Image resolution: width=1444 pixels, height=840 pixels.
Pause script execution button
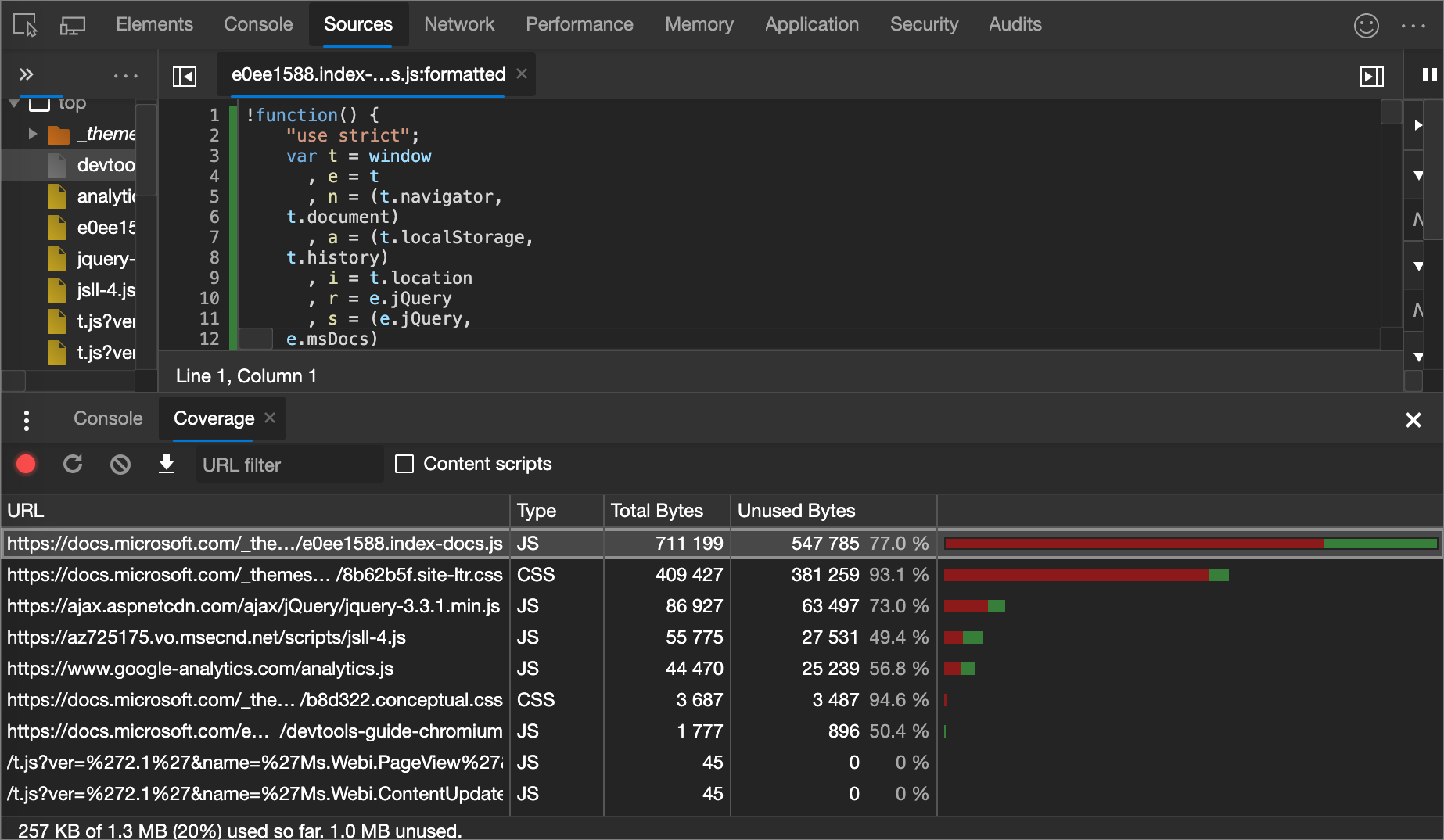coord(1429,74)
